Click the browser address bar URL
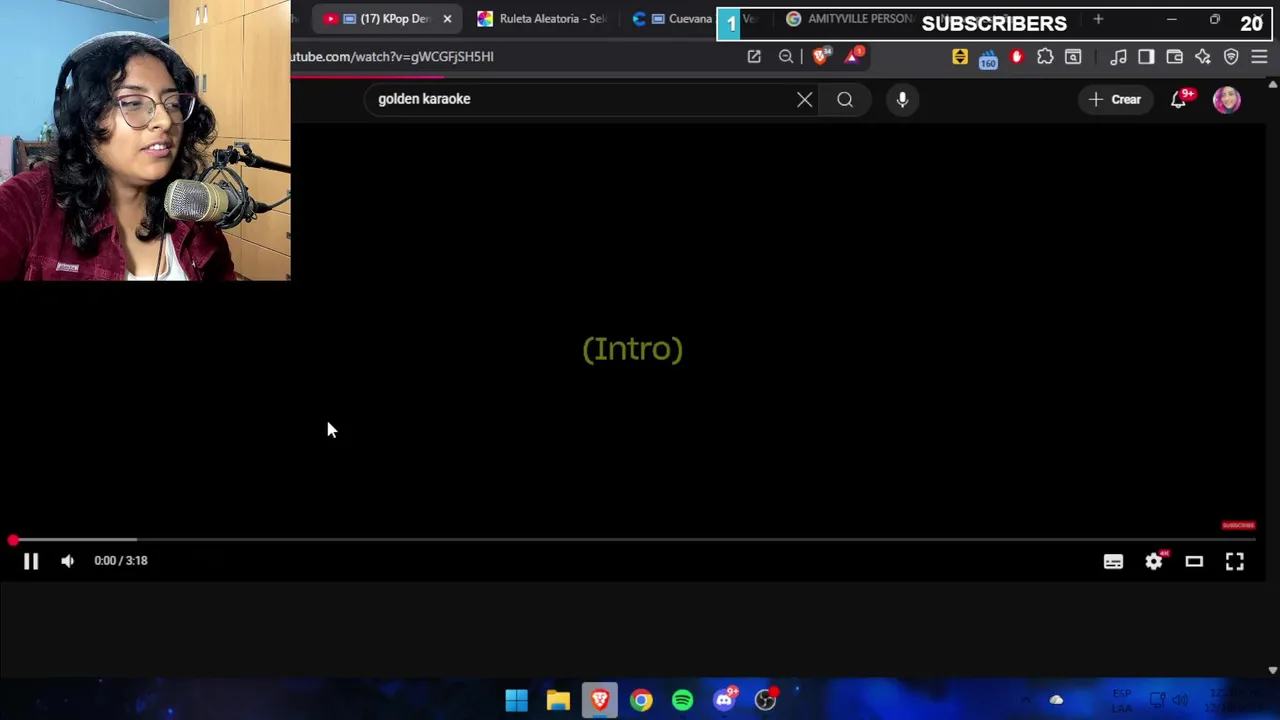The image size is (1280, 720). pyautogui.click(x=392, y=57)
